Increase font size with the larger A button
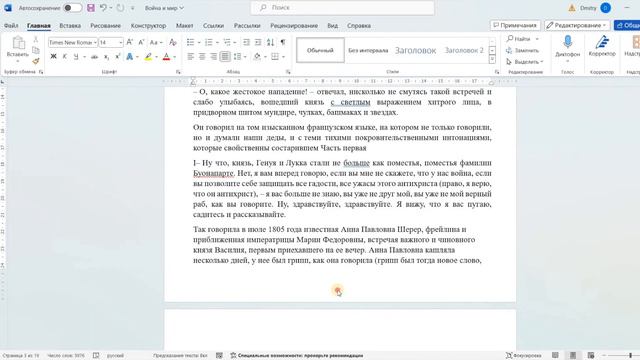The image size is (640, 360). pyautogui.click(x=129, y=42)
